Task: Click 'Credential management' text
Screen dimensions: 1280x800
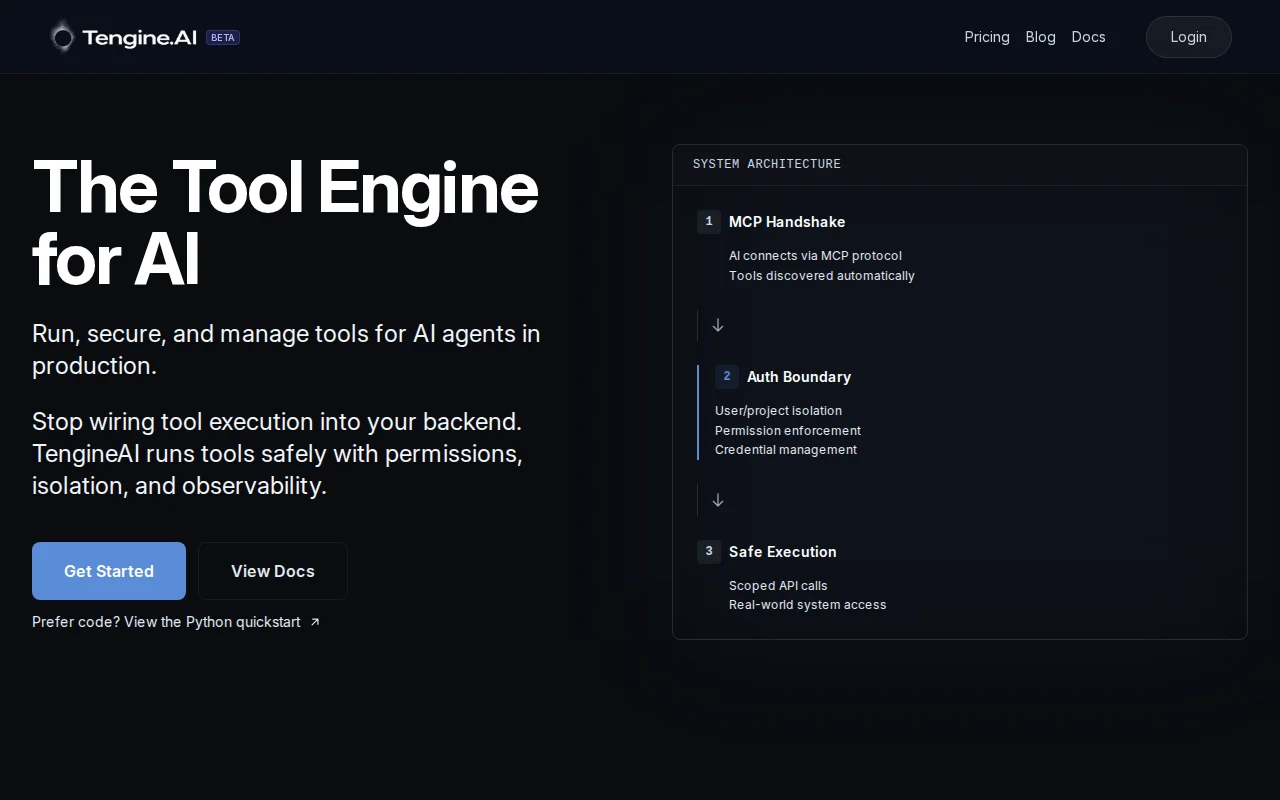Action: pos(786,450)
